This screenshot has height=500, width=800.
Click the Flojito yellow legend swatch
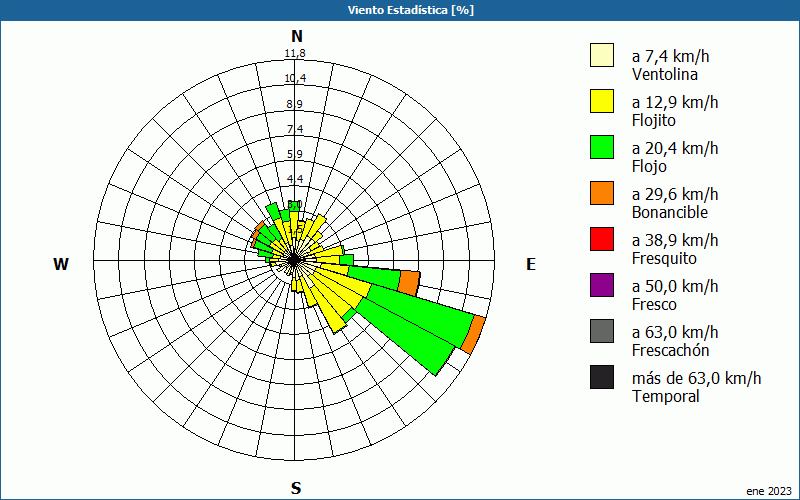602,101
